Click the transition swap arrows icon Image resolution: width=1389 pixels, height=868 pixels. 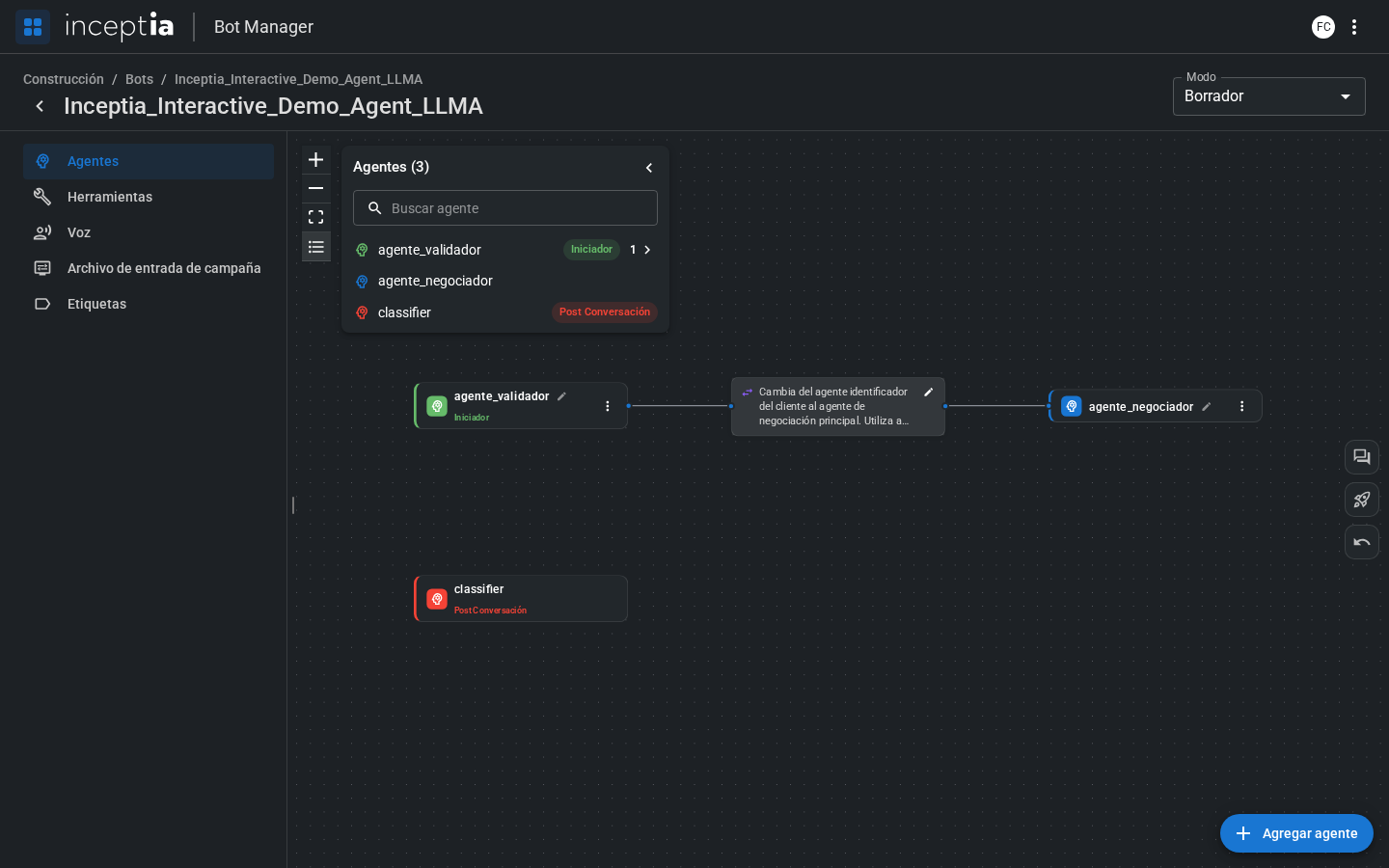[748, 393]
